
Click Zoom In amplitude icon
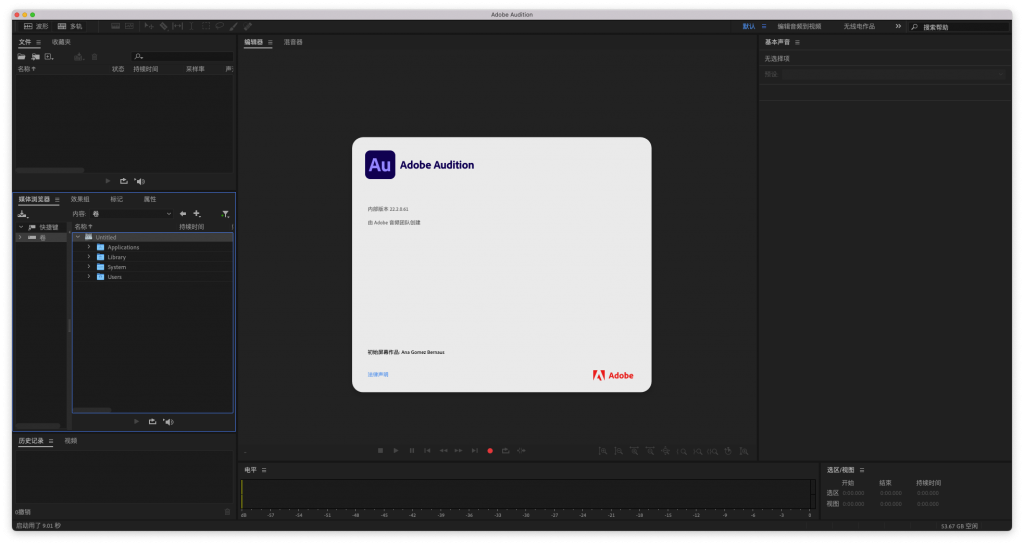pyautogui.click(x=603, y=451)
